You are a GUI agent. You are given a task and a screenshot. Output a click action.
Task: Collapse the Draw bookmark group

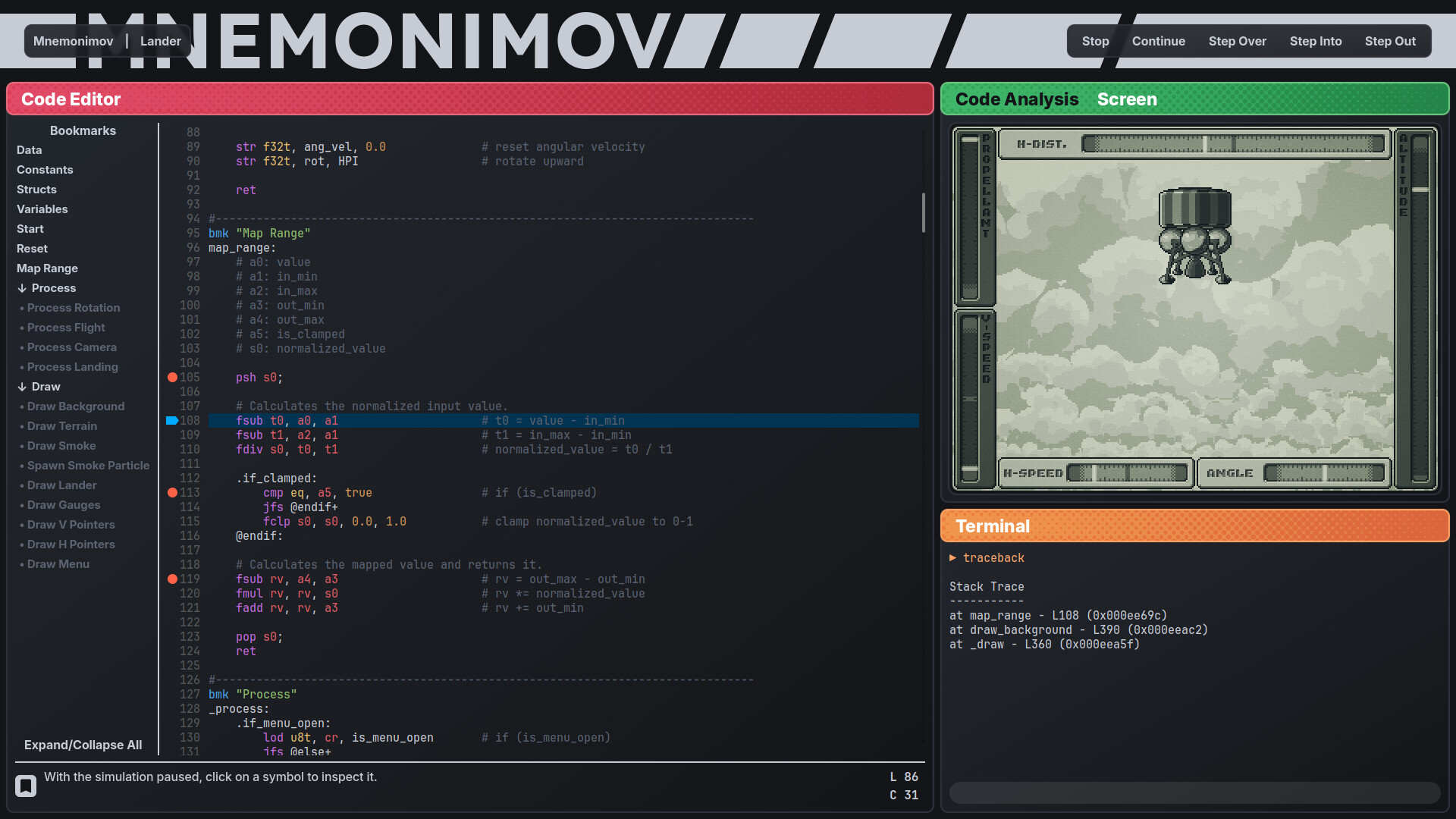pyautogui.click(x=22, y=387)
